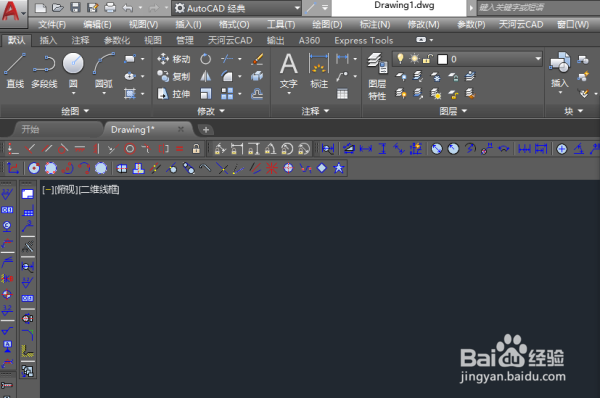Screen dimensions: 600x398
Task: Click the Undo arrow icon
Action: (x=128, y=8)
